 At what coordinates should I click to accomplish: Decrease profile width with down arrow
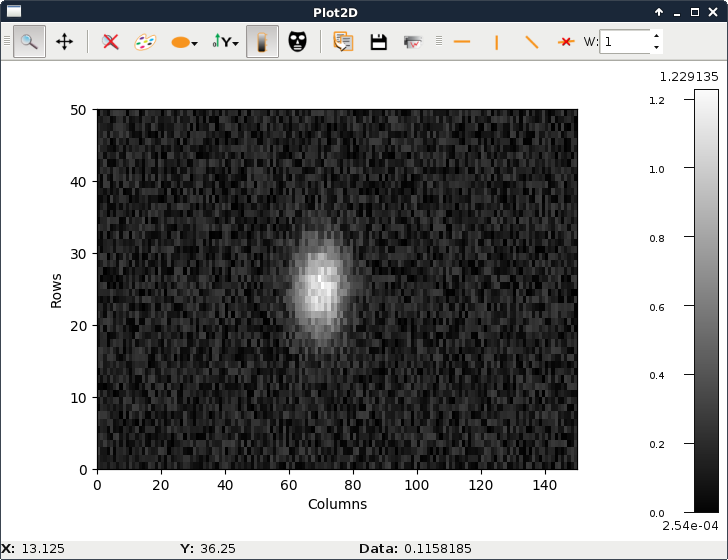(x=656, y=48)
